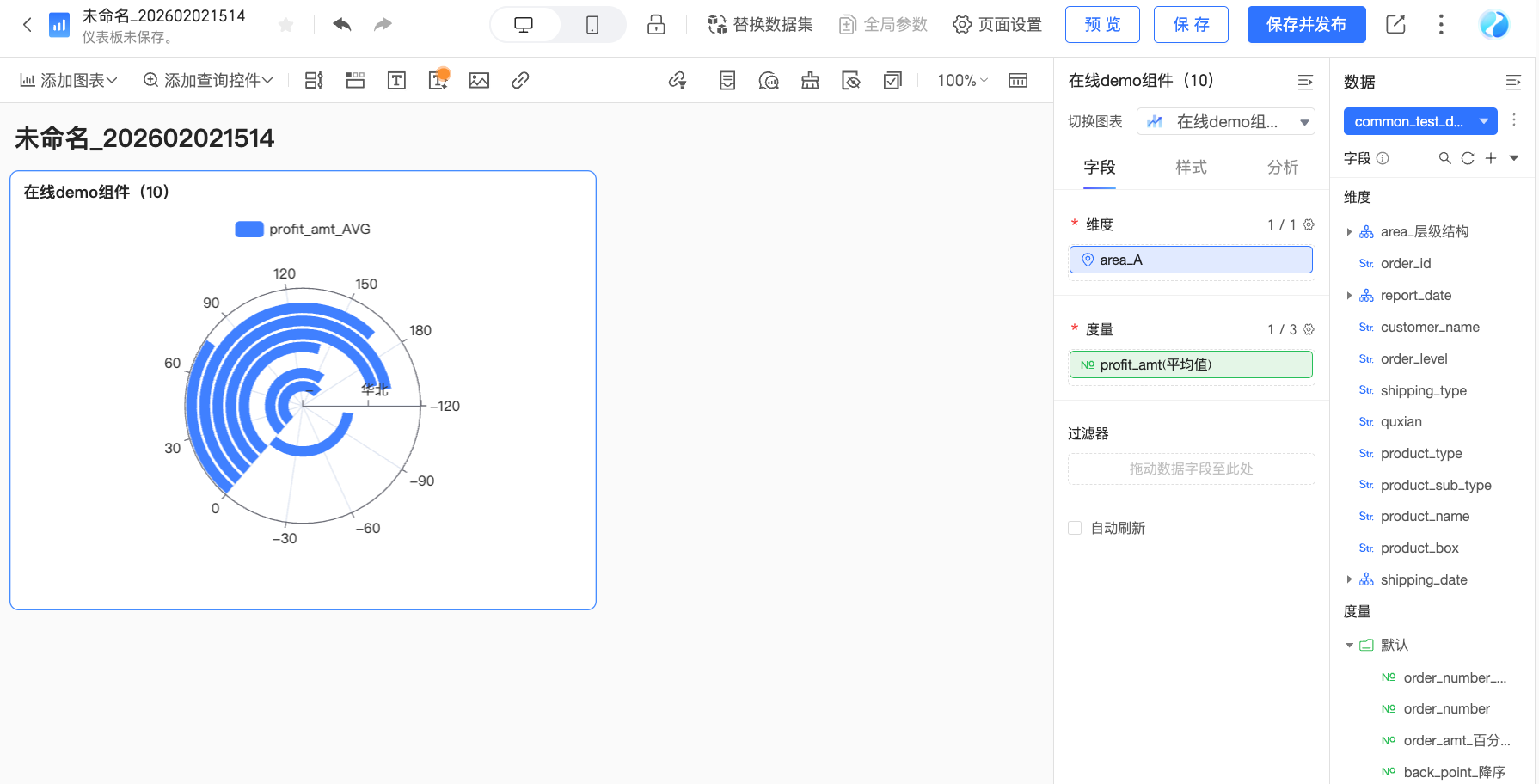Open the common_test dataset dropdown
Image resolution: width=1539 pixels, height=784 pixels.
pos(1419,122)
